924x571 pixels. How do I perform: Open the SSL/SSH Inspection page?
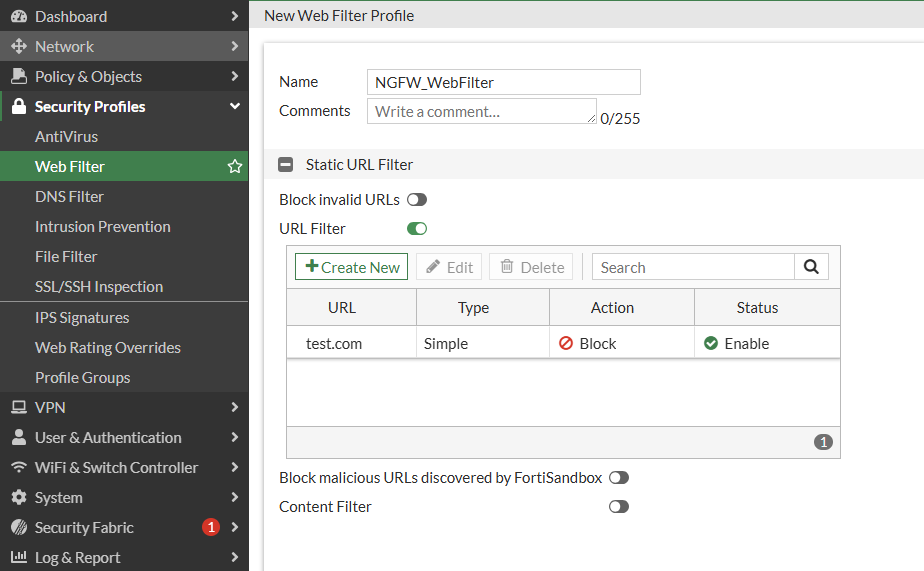pyautogui.click(x=98, y=287)
